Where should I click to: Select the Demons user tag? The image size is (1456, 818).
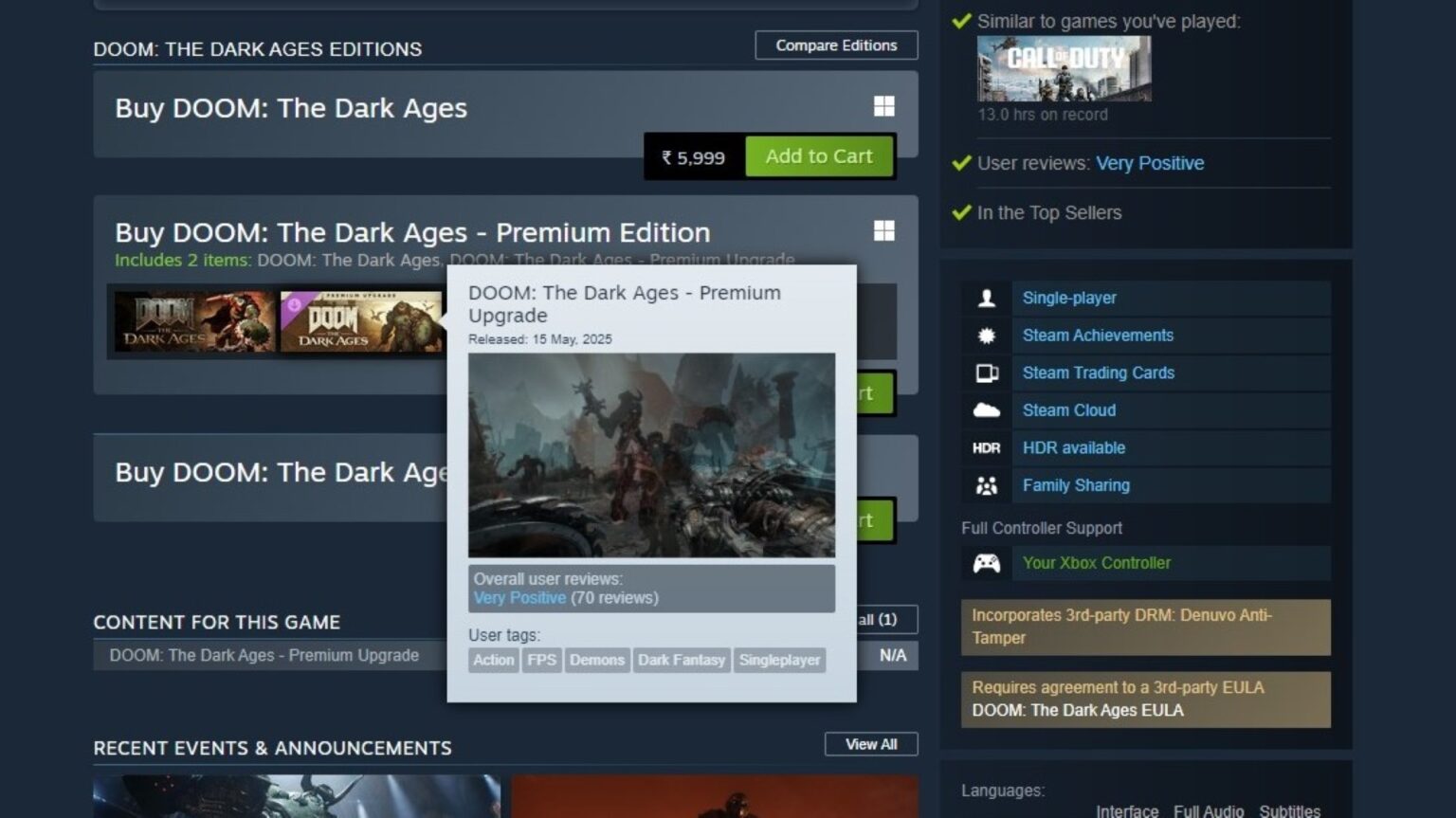(x=596, y=660)
